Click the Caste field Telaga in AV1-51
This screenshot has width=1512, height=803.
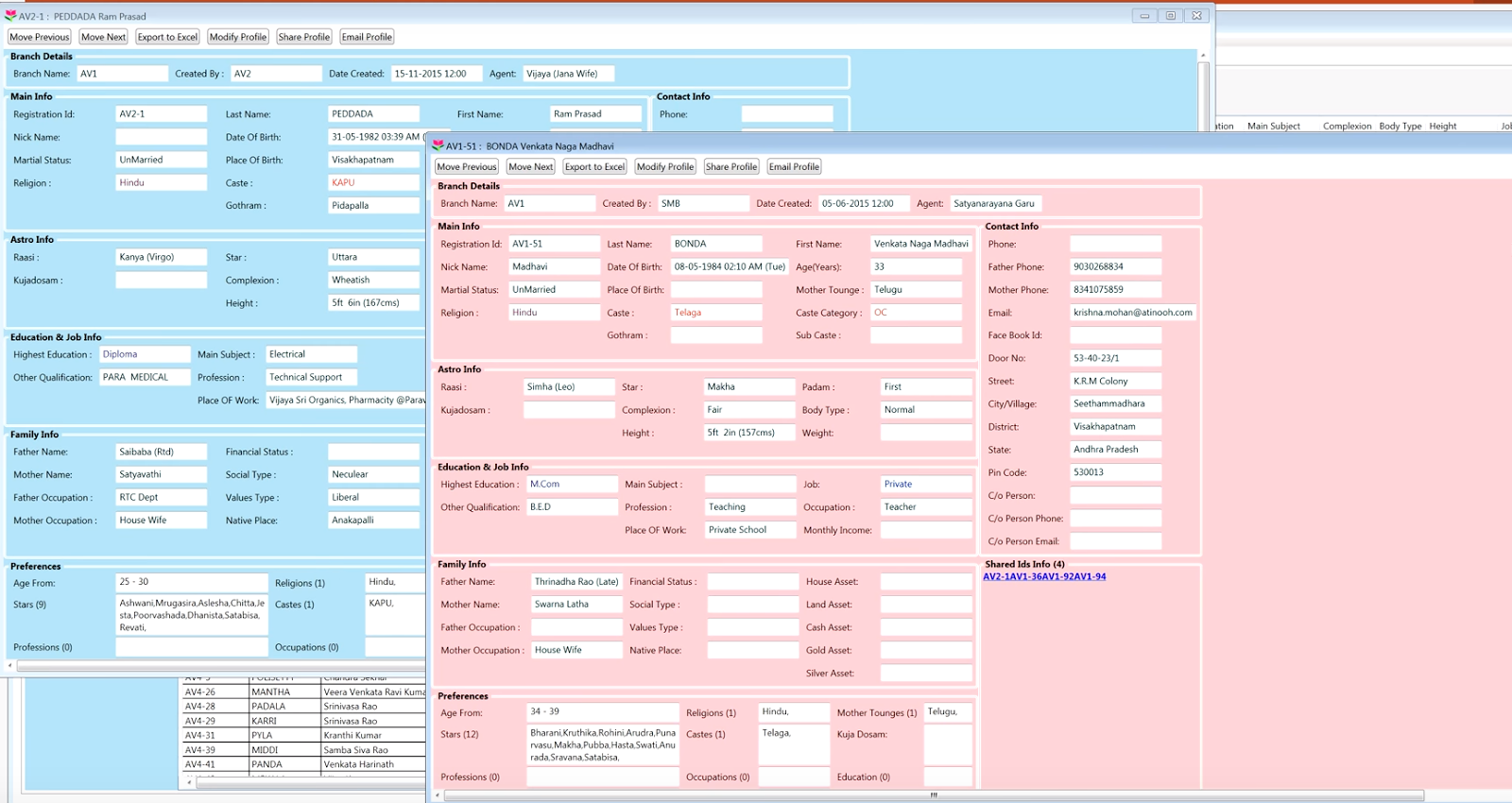pos(716,313)
